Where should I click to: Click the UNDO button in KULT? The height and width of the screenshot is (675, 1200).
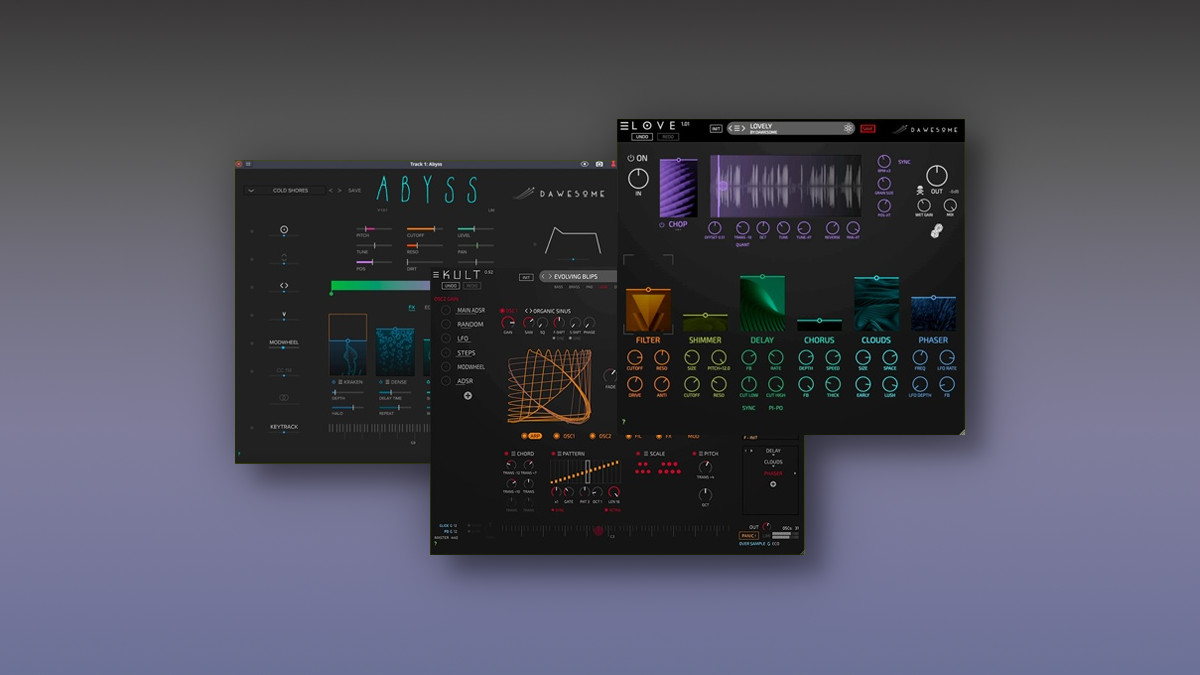tap(451, 285)
